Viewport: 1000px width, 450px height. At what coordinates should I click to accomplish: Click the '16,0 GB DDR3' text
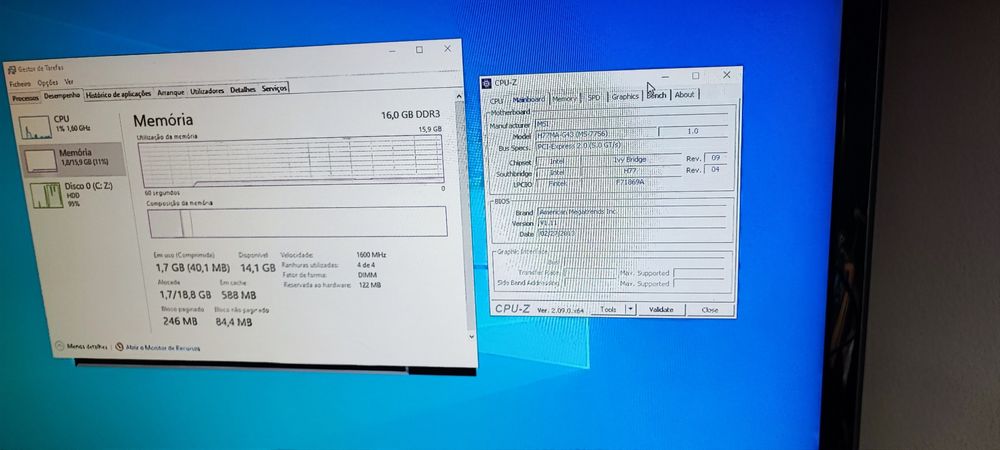[411, 115]
